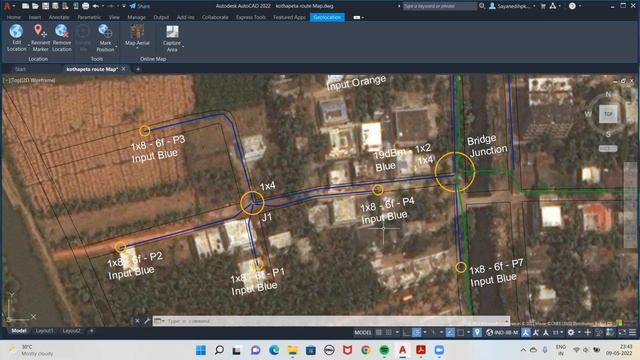This screenshot has height=360, width=640.
Task: Open the Output ribbon tab
Action: (x=161, y=17)
